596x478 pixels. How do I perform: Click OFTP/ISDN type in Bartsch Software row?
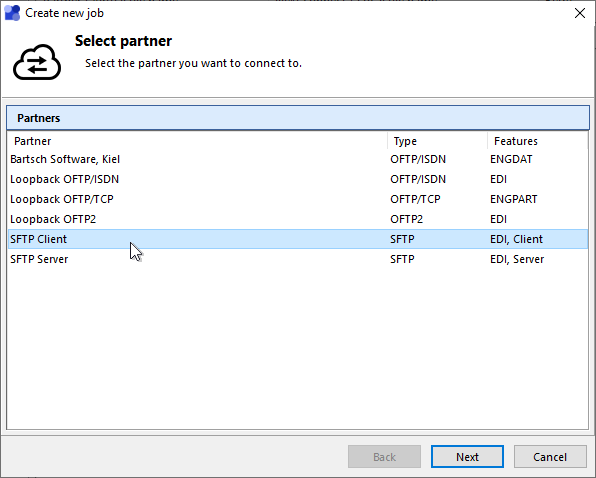pyautogui.click(x=418, y=159)
